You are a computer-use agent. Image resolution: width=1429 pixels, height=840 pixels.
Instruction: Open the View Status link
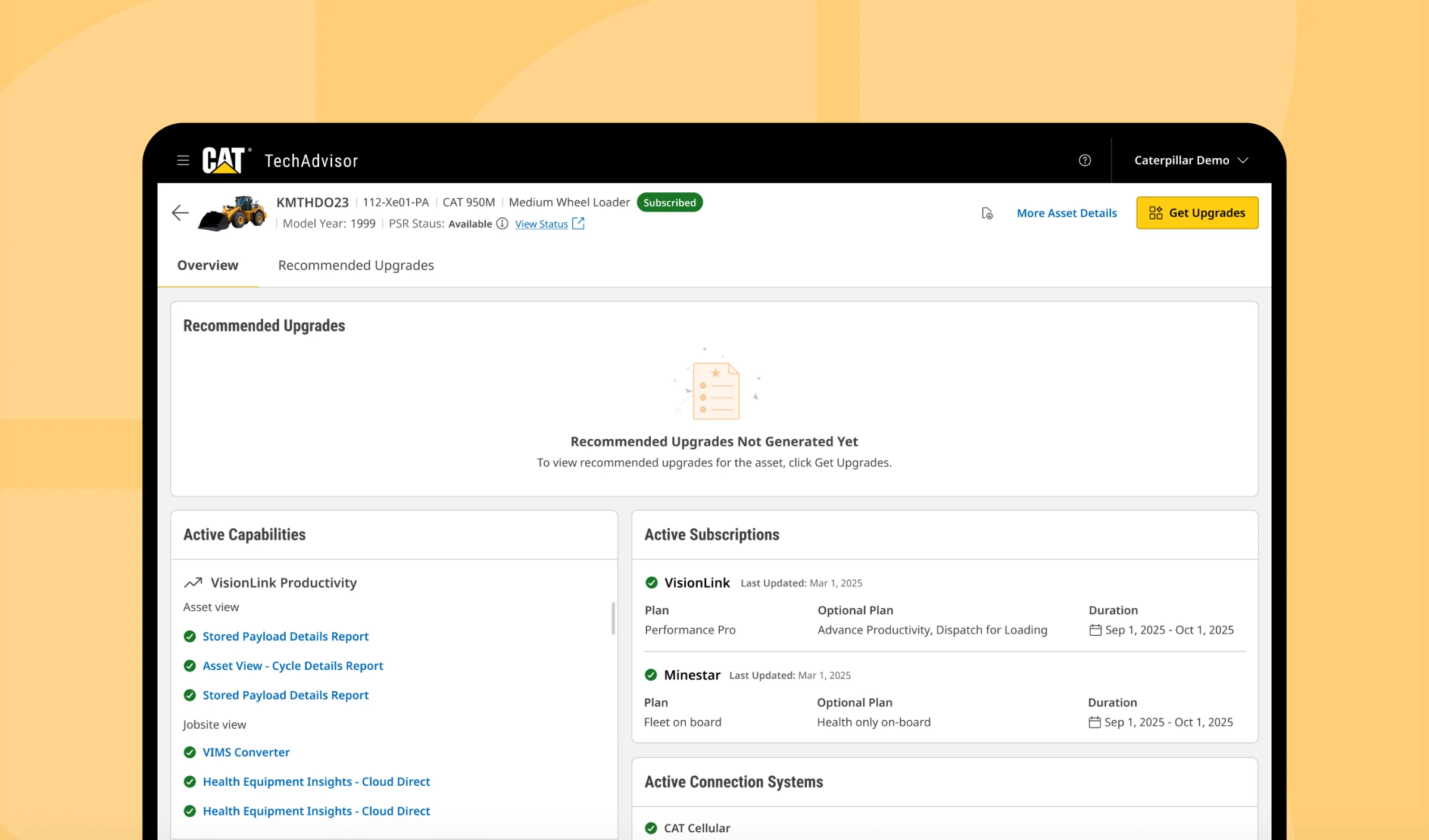(x=541, y=224)
